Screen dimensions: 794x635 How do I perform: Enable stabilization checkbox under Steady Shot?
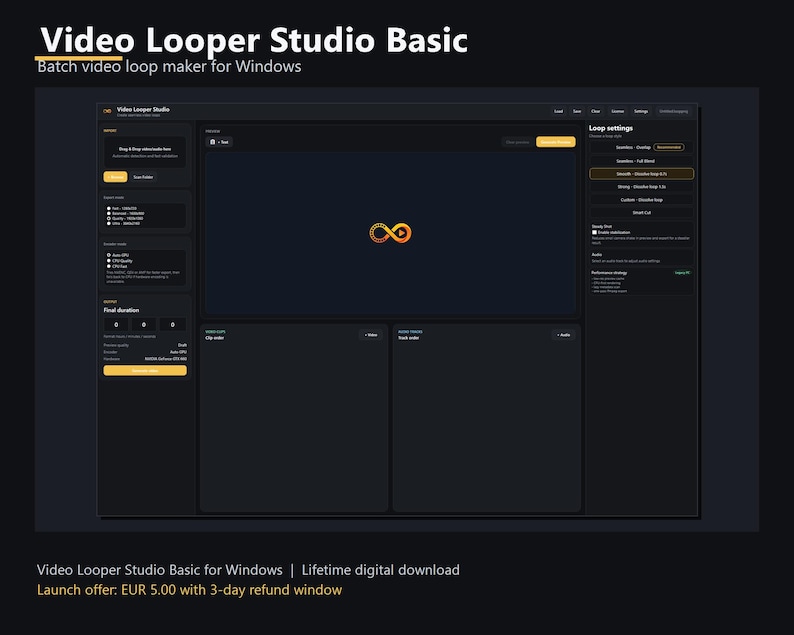click(x=594, y=232)
